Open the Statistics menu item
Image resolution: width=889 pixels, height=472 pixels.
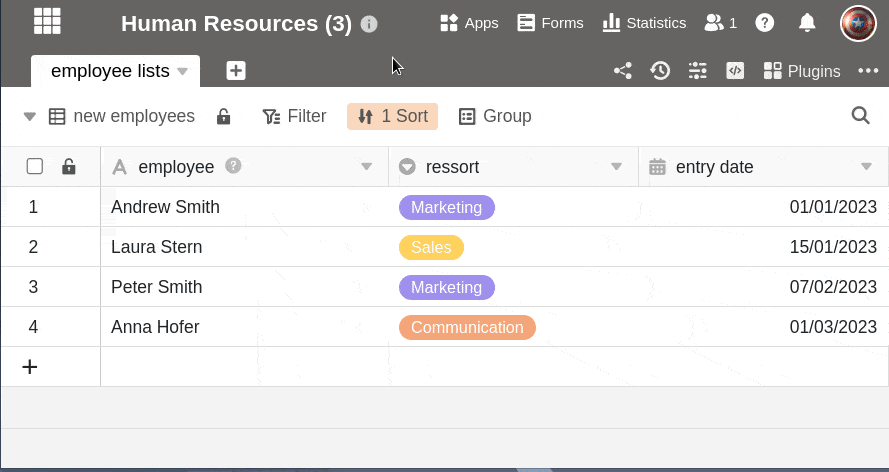[644, 22]
